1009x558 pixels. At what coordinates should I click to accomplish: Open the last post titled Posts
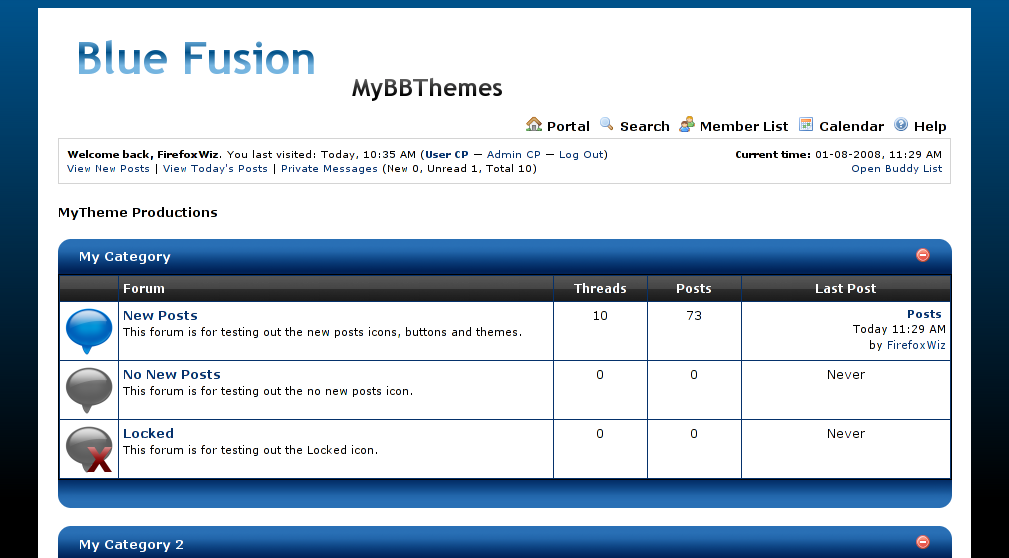[x=924, y=314]
